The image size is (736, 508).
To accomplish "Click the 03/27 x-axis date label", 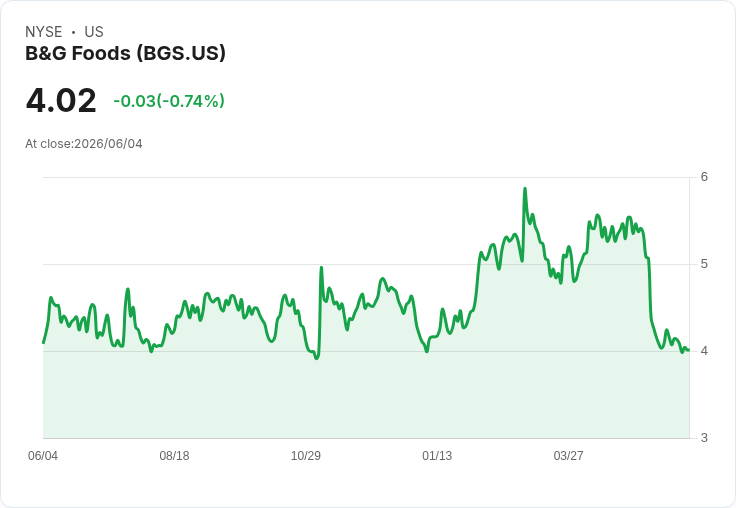I will coord(568,455).
